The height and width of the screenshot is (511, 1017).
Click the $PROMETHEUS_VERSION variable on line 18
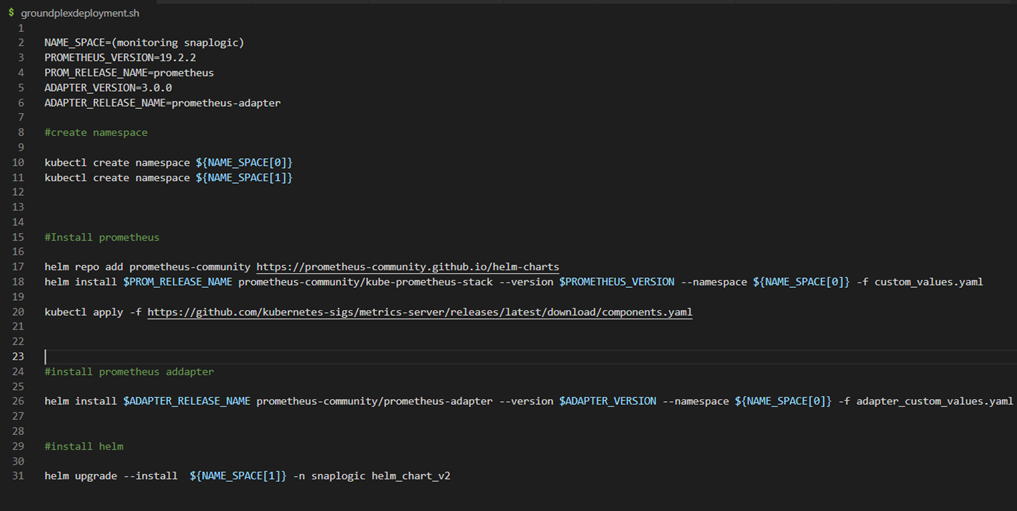617,281
